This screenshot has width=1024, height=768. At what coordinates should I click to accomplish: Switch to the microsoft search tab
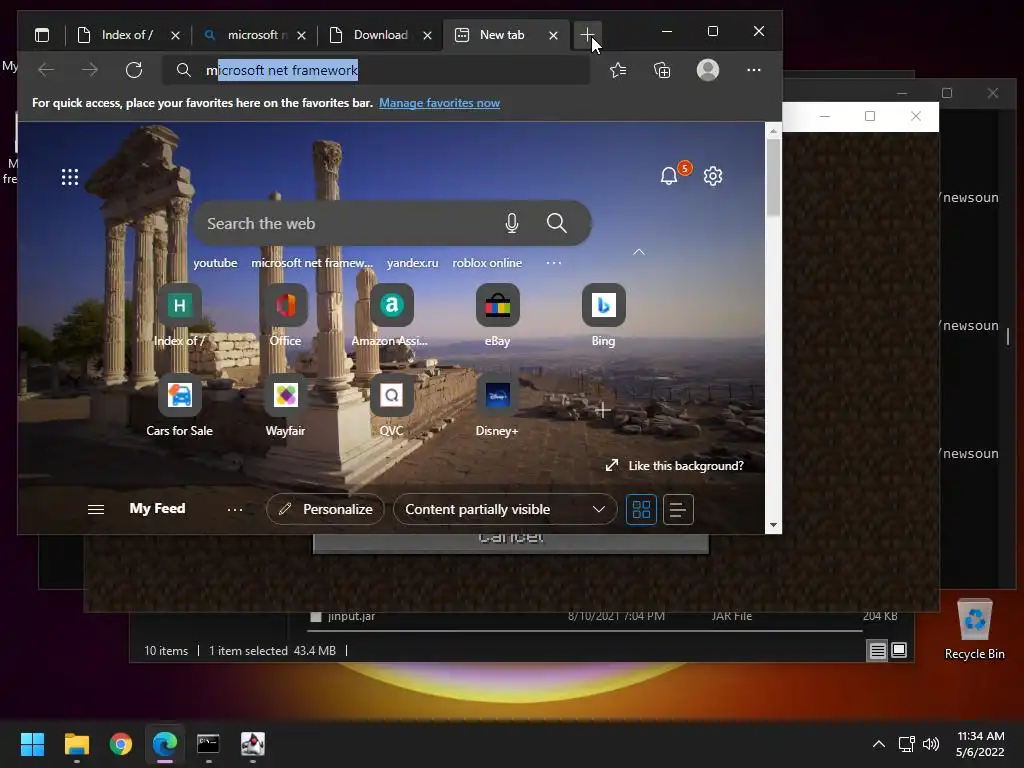point(255,35)
